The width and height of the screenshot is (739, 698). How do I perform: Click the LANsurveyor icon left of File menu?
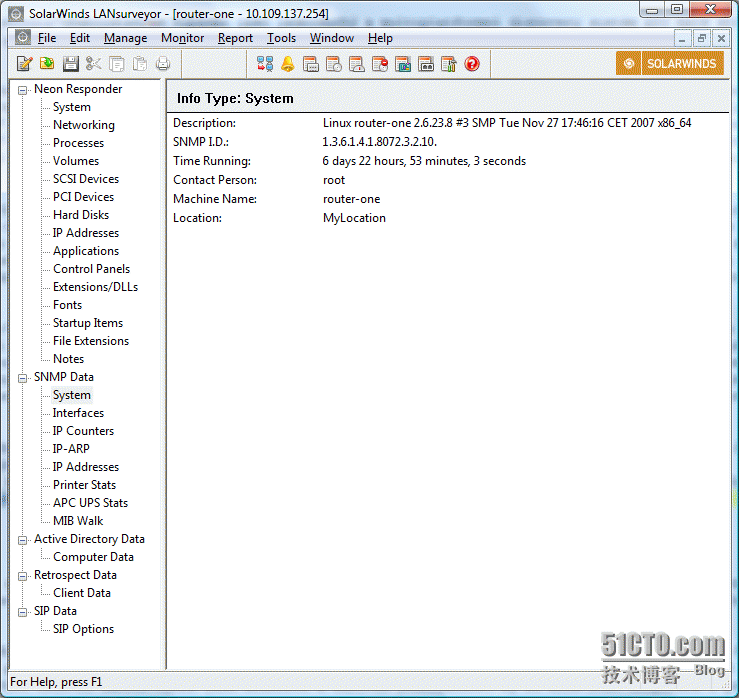pyautogui.click(x=22, y=38)
